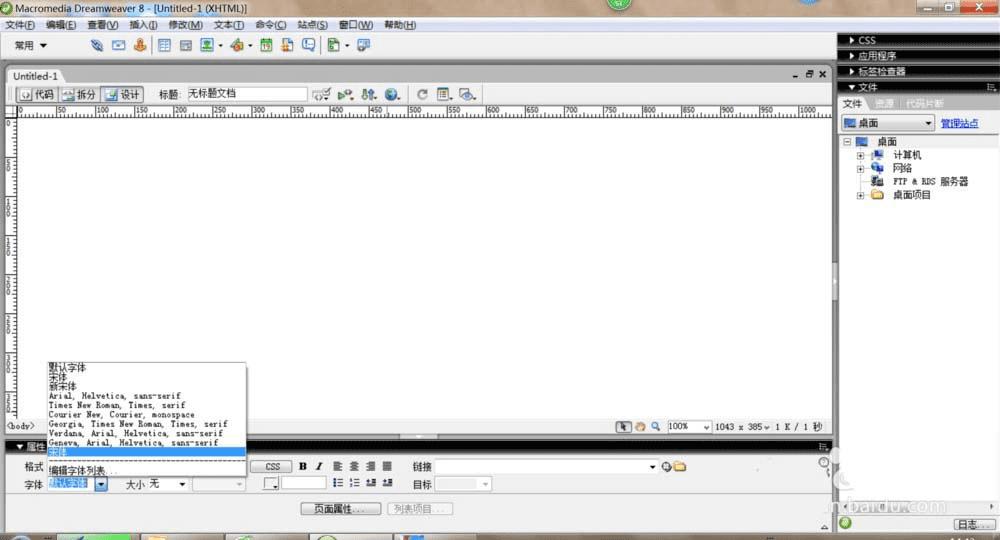Open the 常用 insert category dropdown
The height and width of the screenshot is (540, 1000).
pyautogui.click(x=31, y=45)
